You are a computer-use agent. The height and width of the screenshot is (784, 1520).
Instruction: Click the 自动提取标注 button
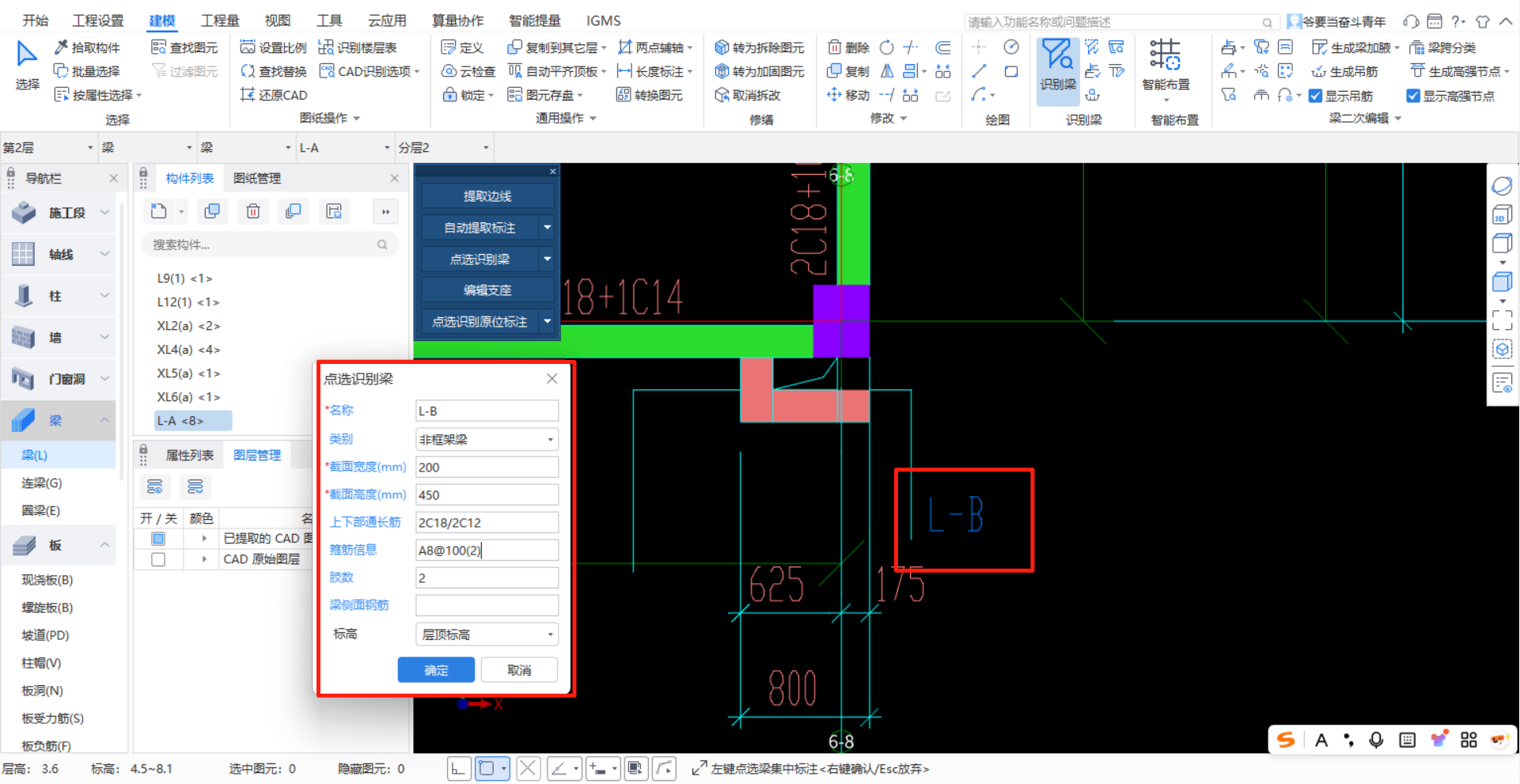(480, 227)
